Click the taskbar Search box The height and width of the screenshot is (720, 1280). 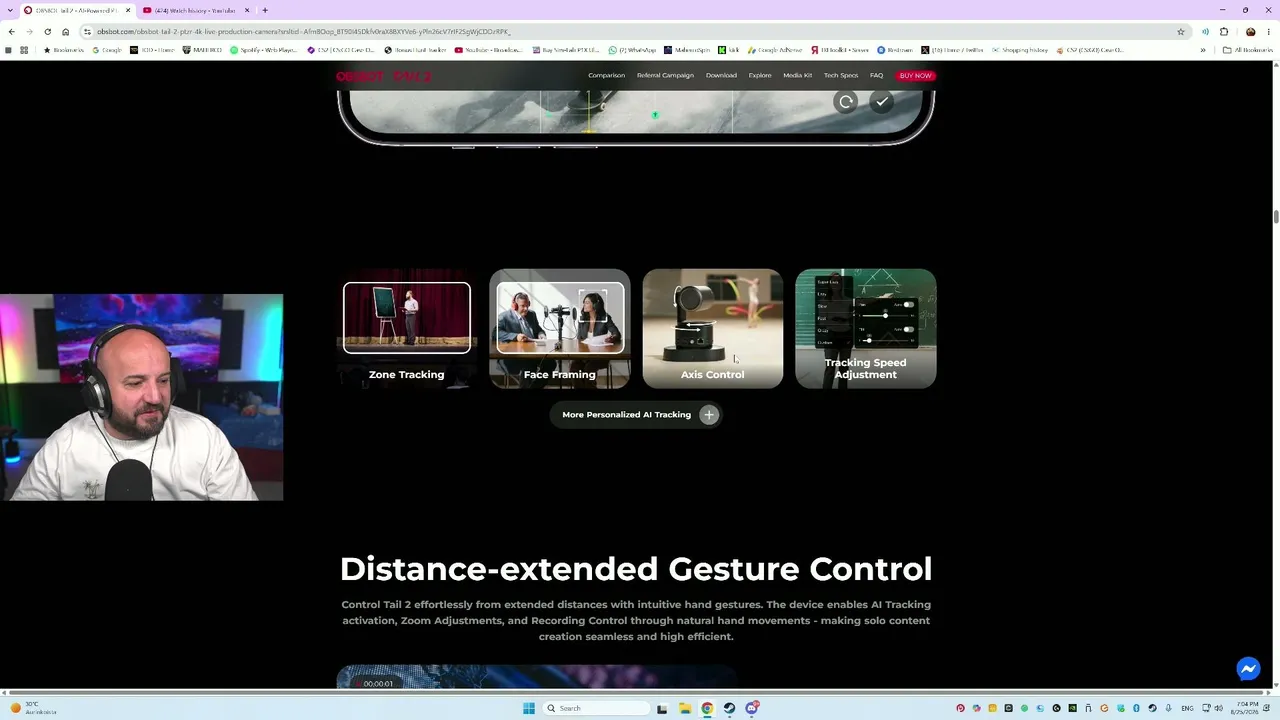(x=596, y=708)
